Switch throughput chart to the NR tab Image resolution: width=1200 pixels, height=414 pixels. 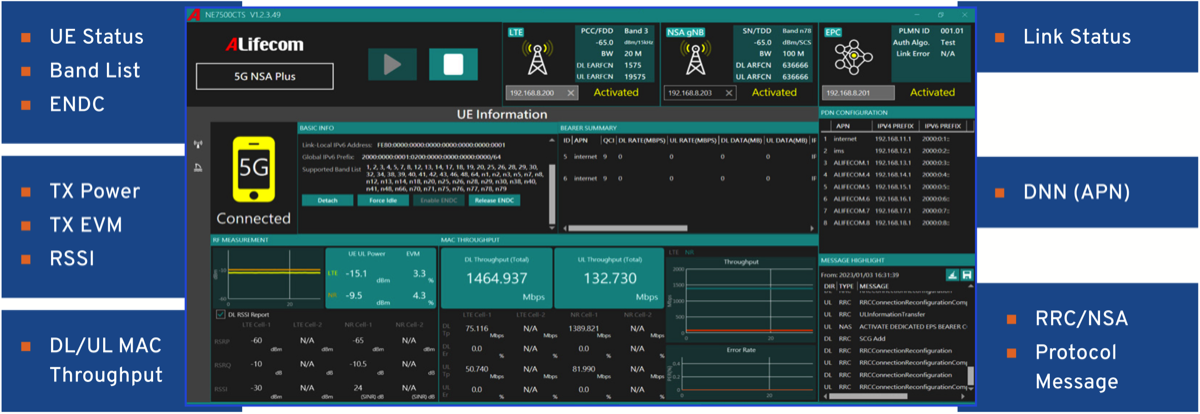pyautogui.click(x=689, y=252)
